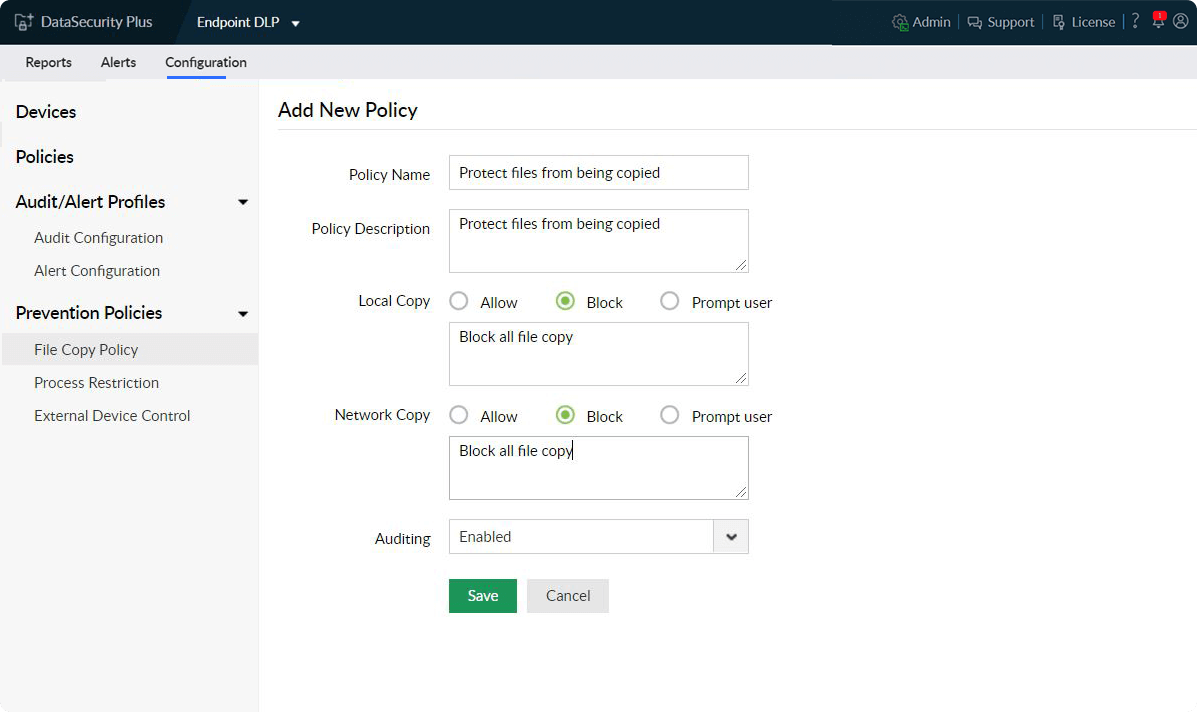Switch to the Reports tab
1197x712 pixels.
pos(48,62)
